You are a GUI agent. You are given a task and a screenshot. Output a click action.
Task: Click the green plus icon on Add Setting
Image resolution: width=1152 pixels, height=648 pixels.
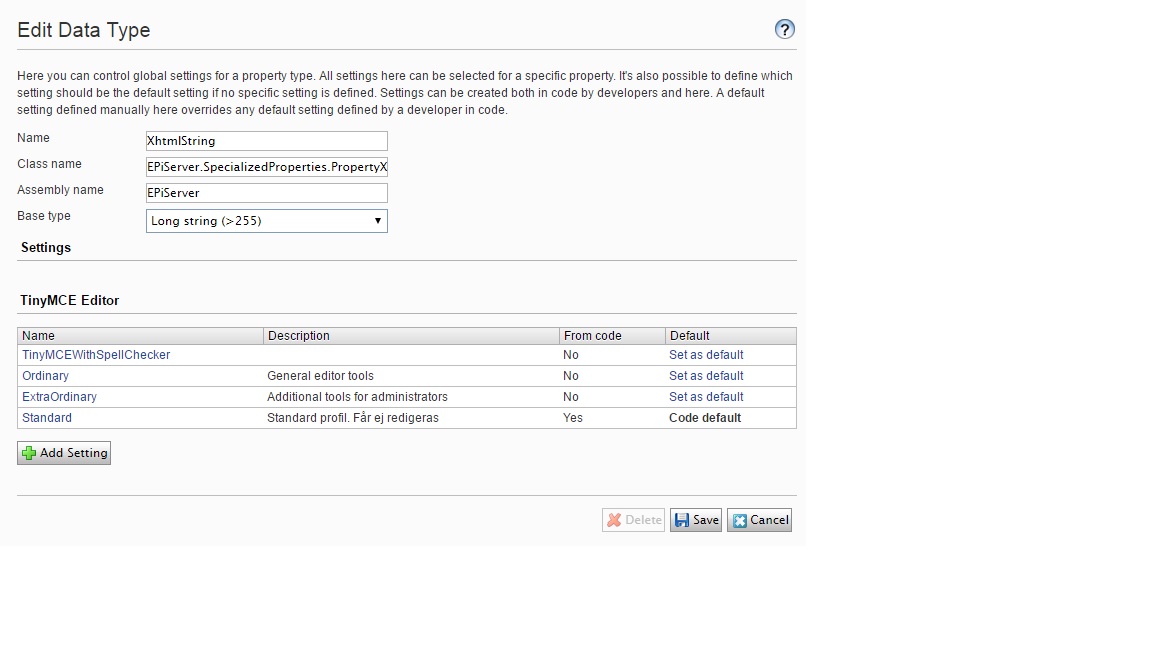point(28,453)
